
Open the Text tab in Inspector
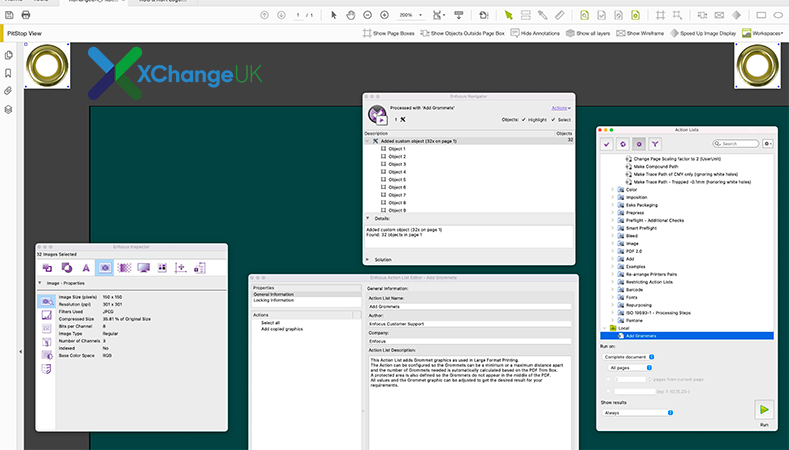(86, 268)
